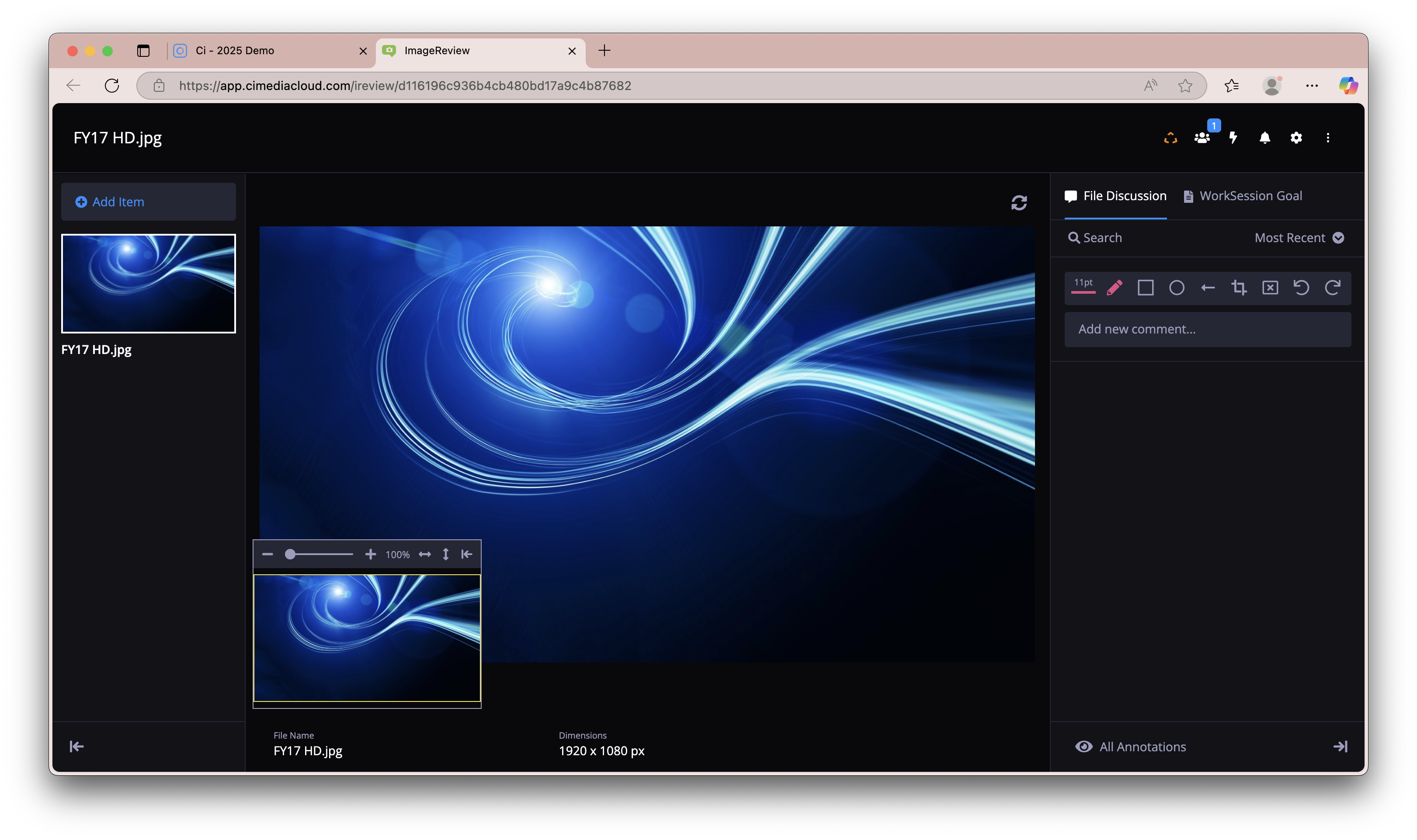Redo the annotation
Viewport: 1417px width, 840px height.
pos(1332,288)
